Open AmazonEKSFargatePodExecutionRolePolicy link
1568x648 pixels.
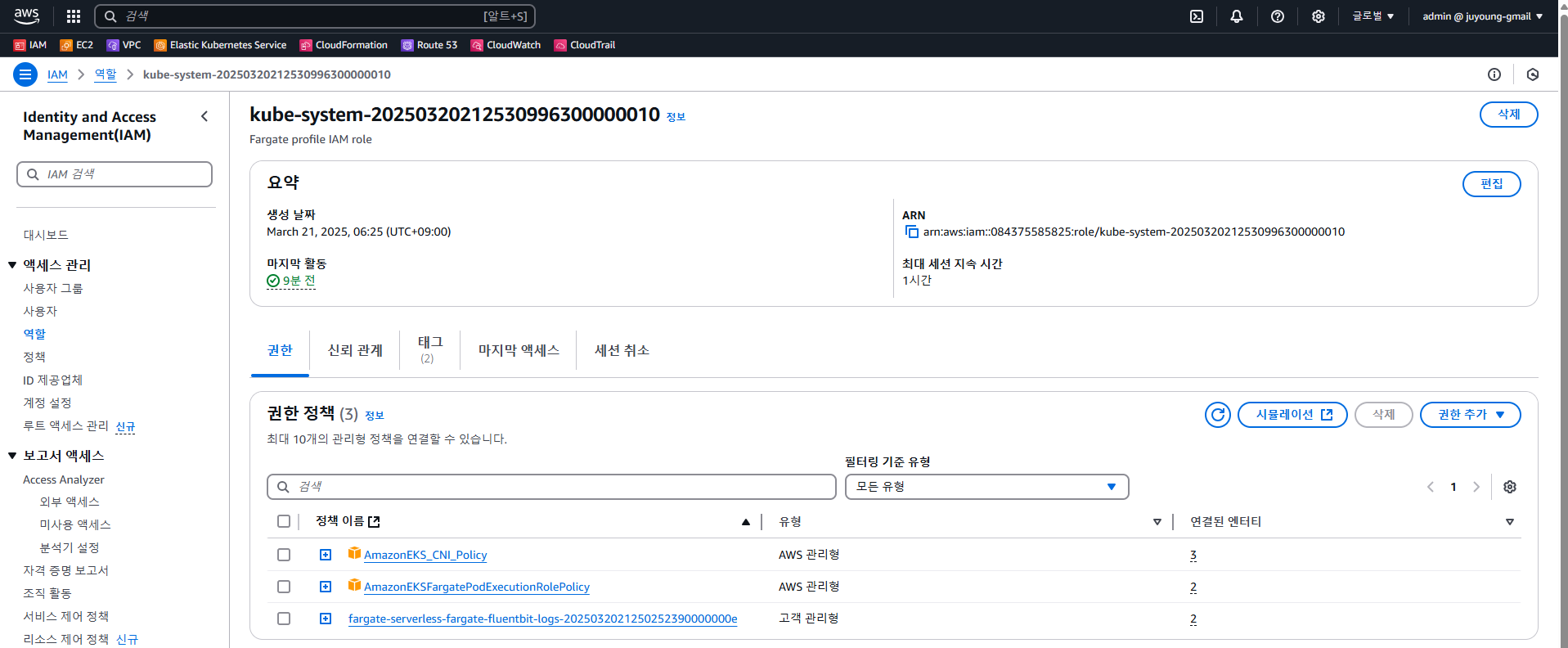pos(477,587)
